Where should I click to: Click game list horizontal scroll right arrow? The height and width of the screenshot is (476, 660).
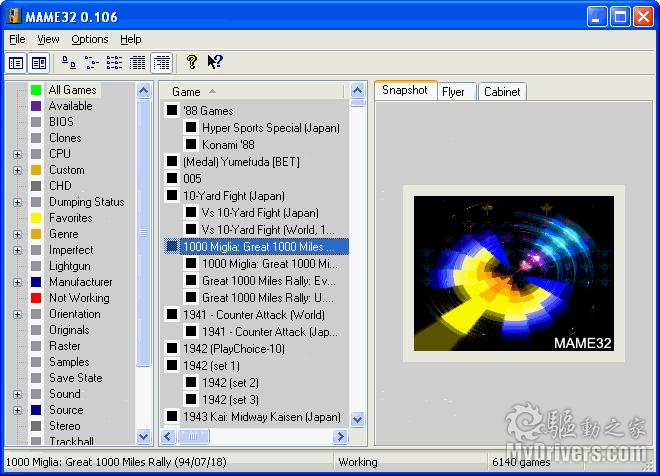pyautogui.click(x=340, y=436)
